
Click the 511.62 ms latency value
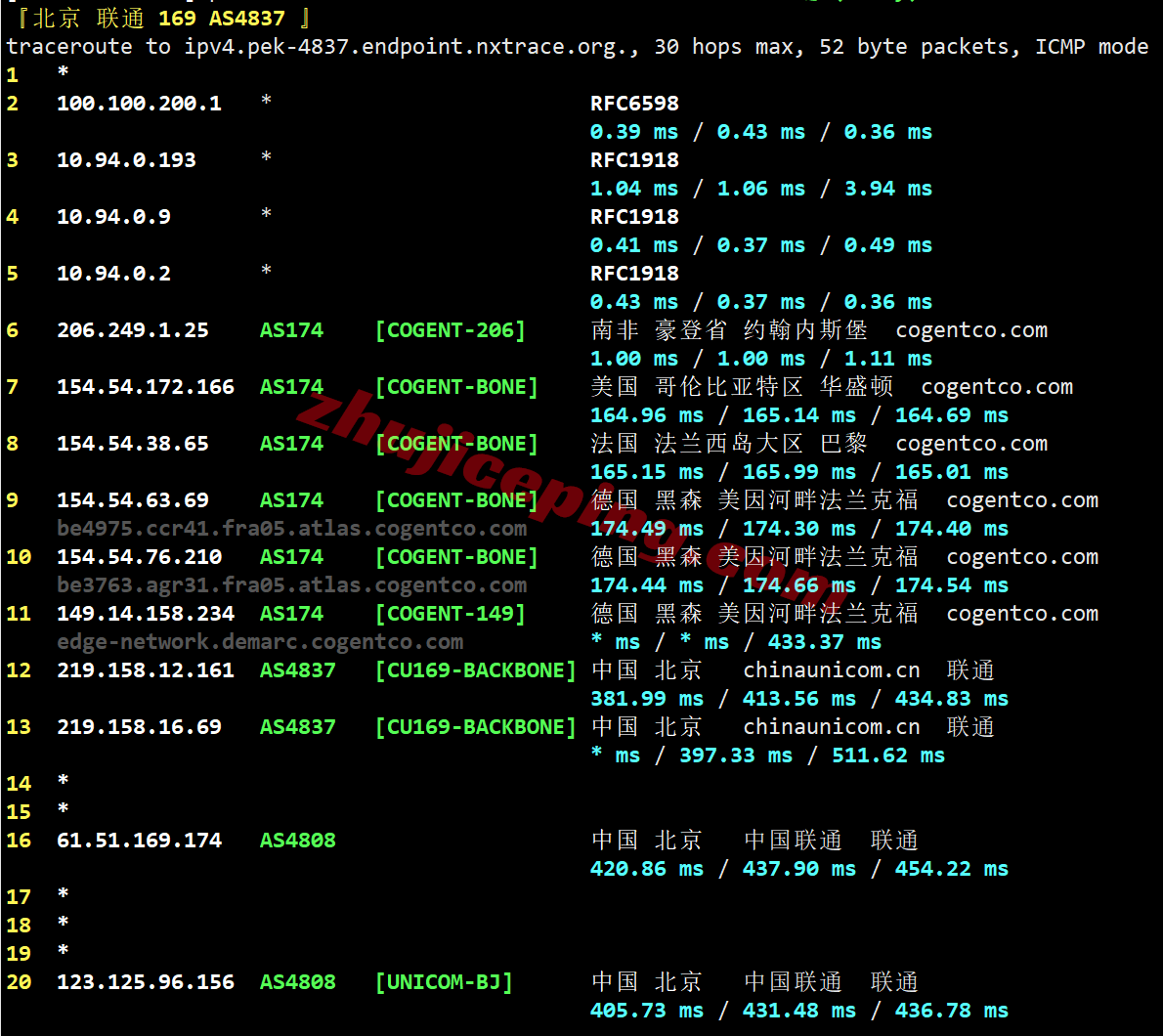tap(887, 755)
